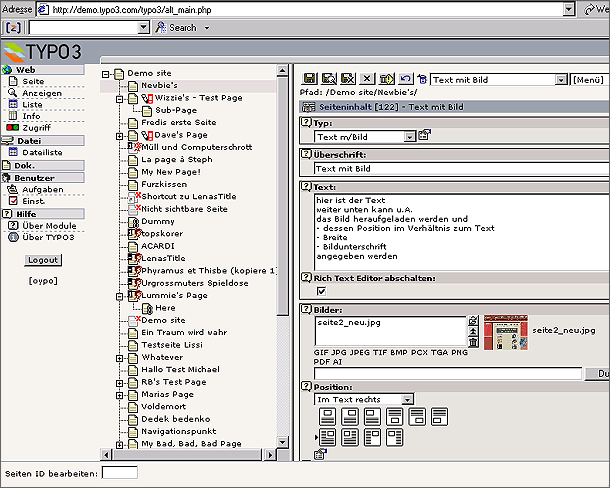Choose image position below right icon
The width and height of the screenshot is (610, 488).
pyautogui.click(x=417, y=417)
